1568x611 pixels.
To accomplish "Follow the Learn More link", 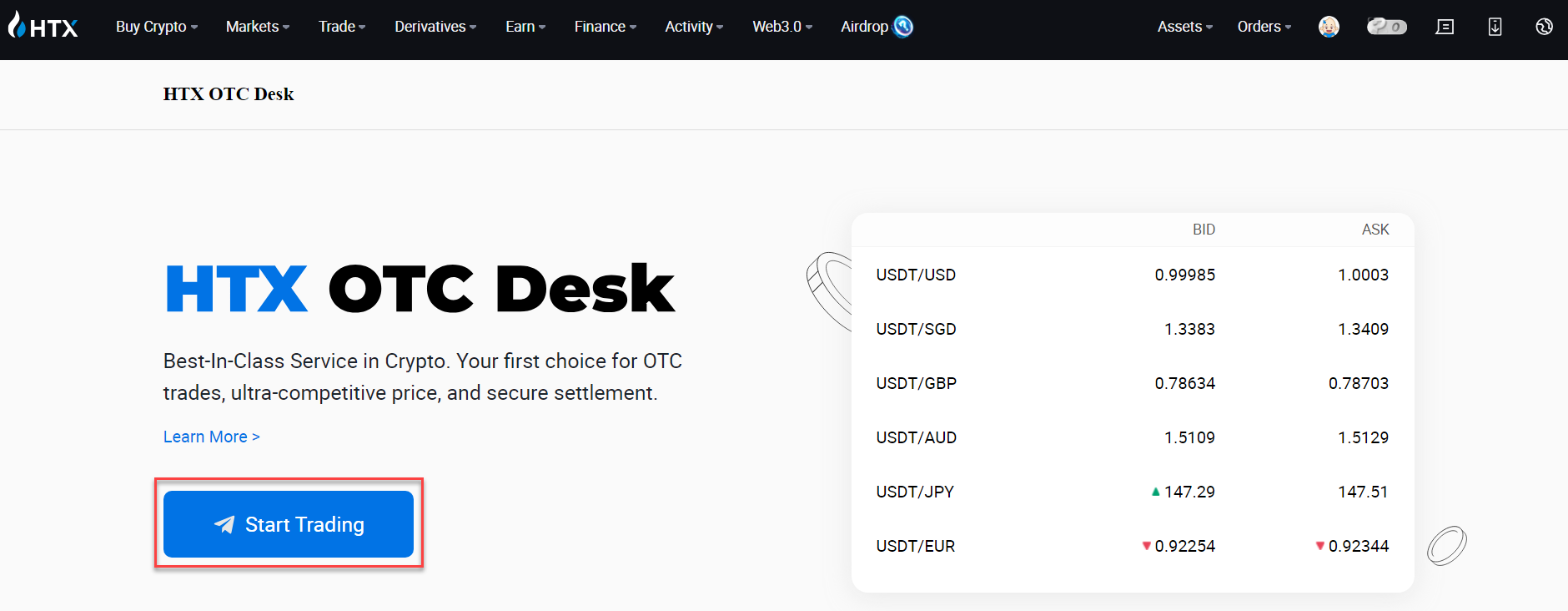I will 212,437.
